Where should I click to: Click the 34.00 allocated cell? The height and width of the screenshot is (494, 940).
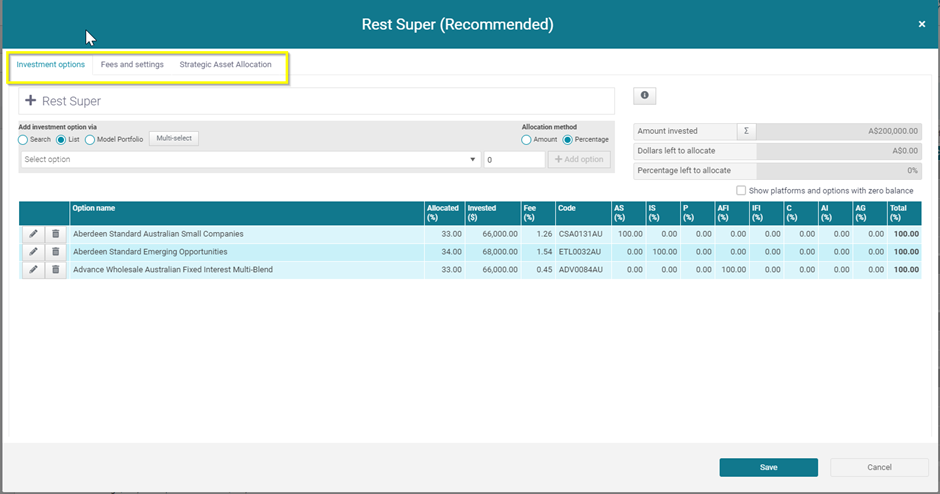click(x=444, y=252)
